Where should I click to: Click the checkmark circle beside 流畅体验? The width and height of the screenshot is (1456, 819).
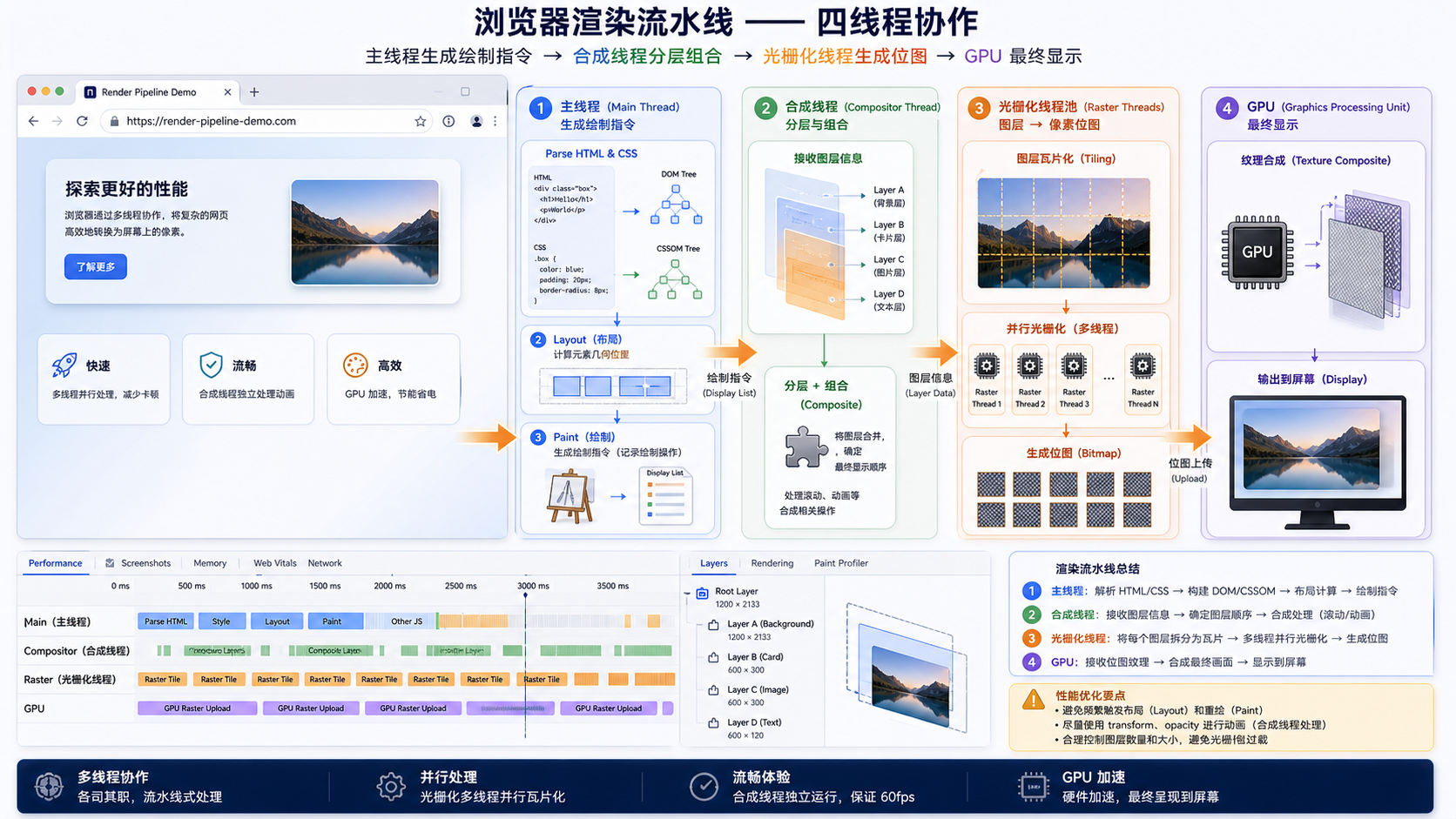pyautogui.click(x=704, y=787)
